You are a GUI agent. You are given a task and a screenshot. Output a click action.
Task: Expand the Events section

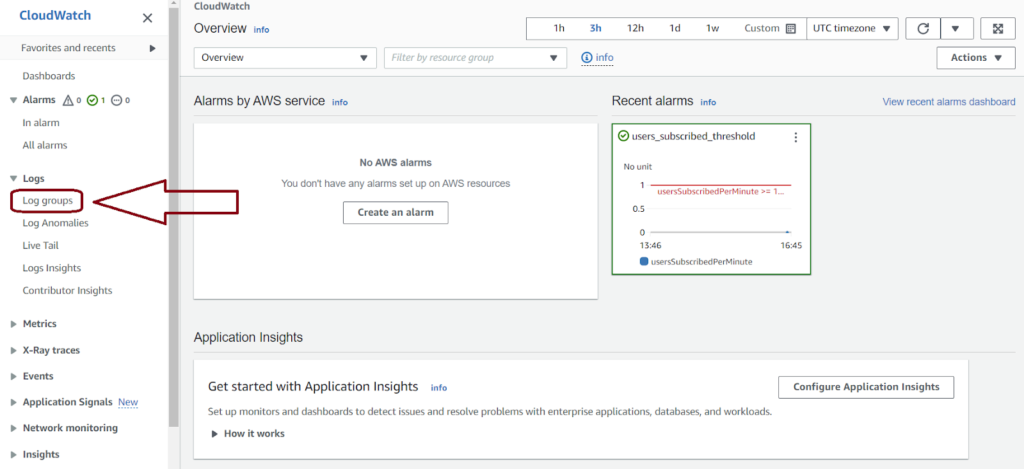coord(14,376)
